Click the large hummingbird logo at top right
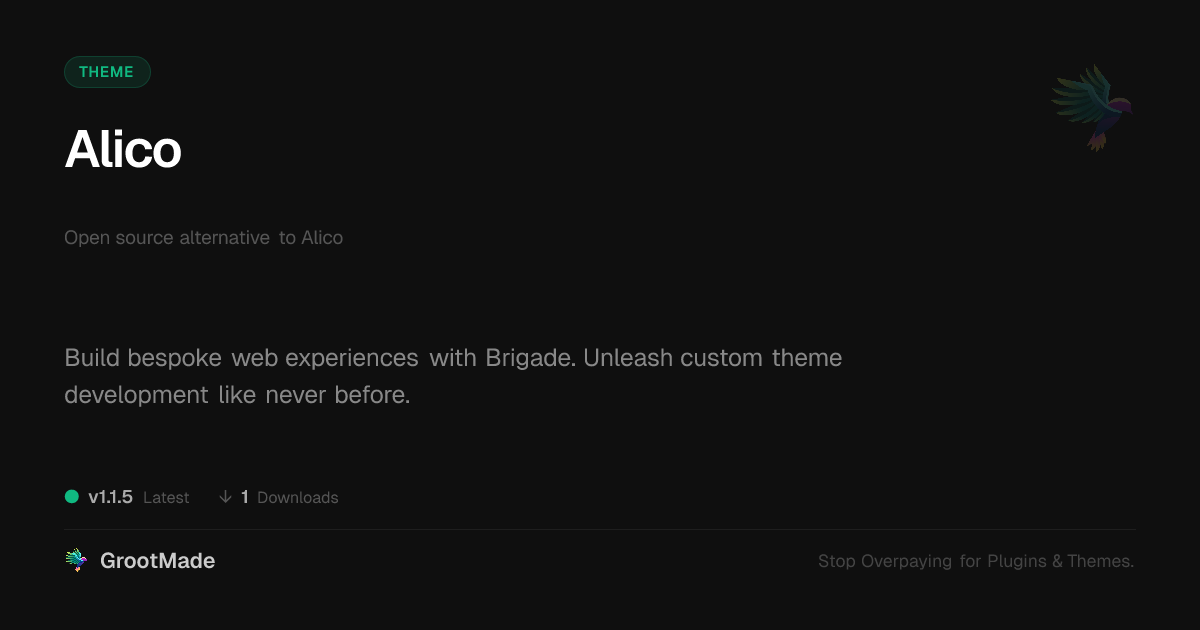This screenshot has width=1200, height=630. tap(1092, 107)
